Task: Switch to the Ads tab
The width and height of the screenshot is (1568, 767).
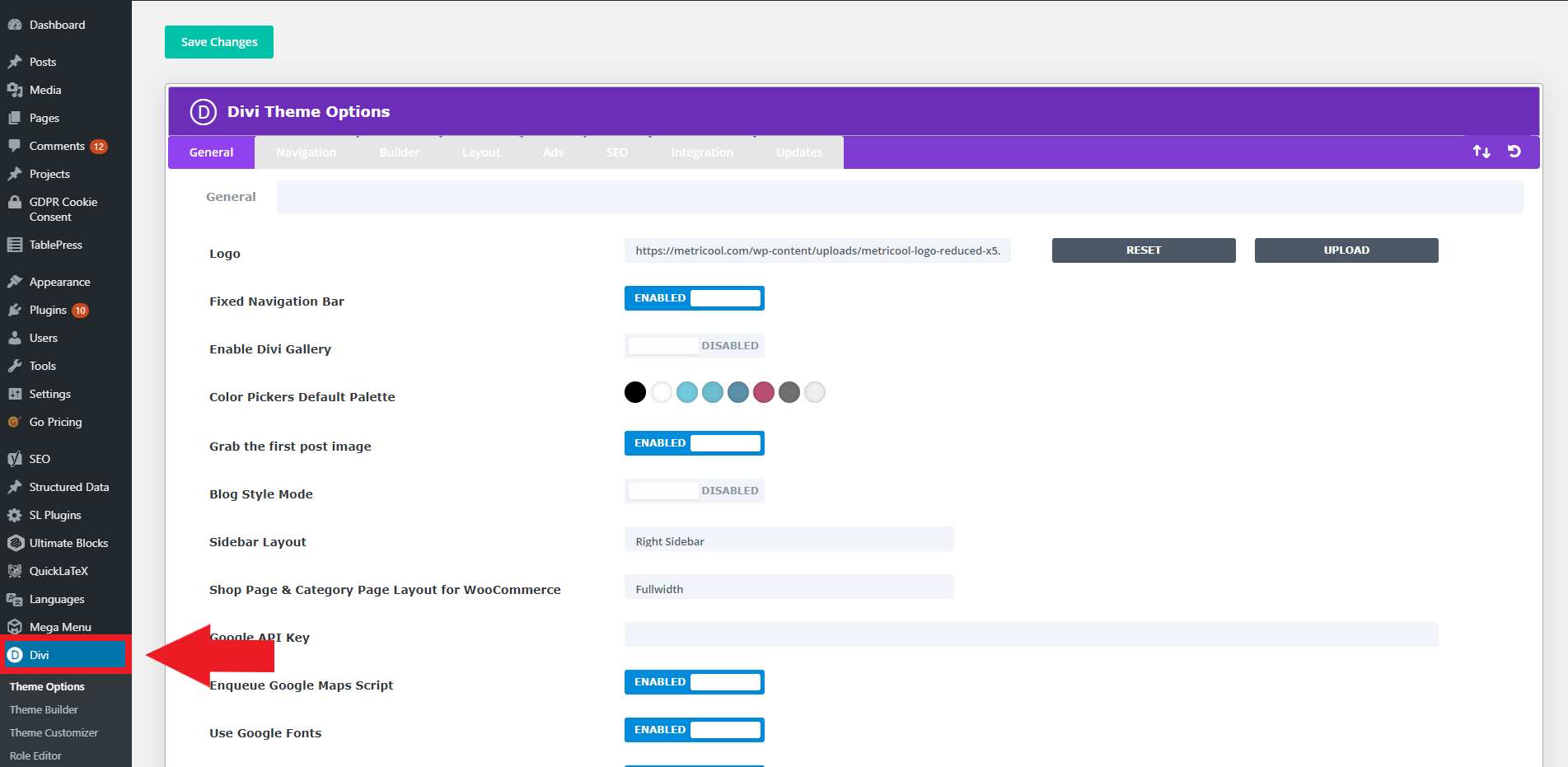Action: pos(554,152)
